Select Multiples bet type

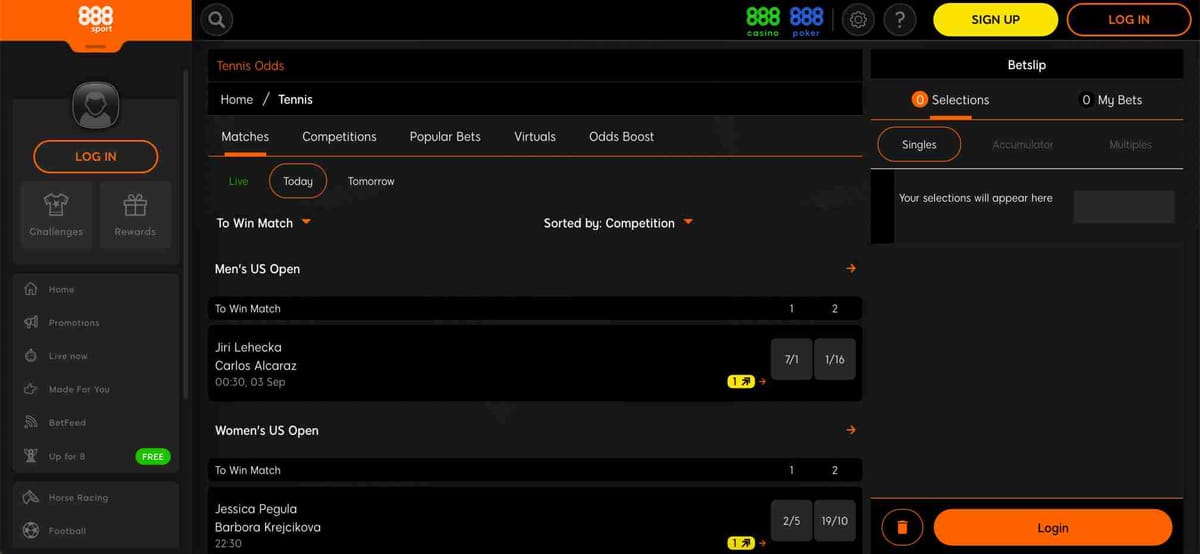(x=1130, y=144)
